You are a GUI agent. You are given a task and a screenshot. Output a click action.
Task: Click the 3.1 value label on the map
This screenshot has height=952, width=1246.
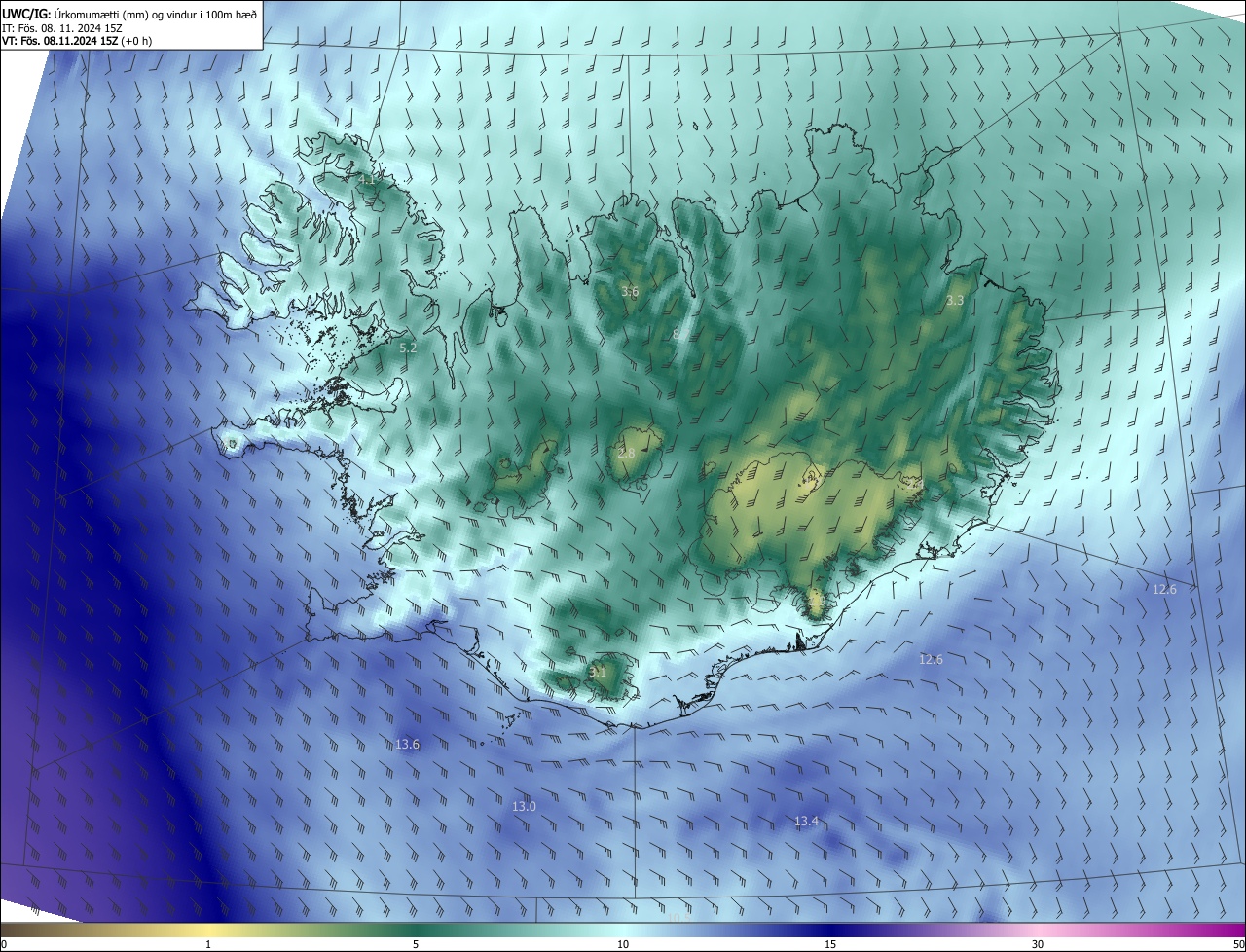[x=598, y=672]
